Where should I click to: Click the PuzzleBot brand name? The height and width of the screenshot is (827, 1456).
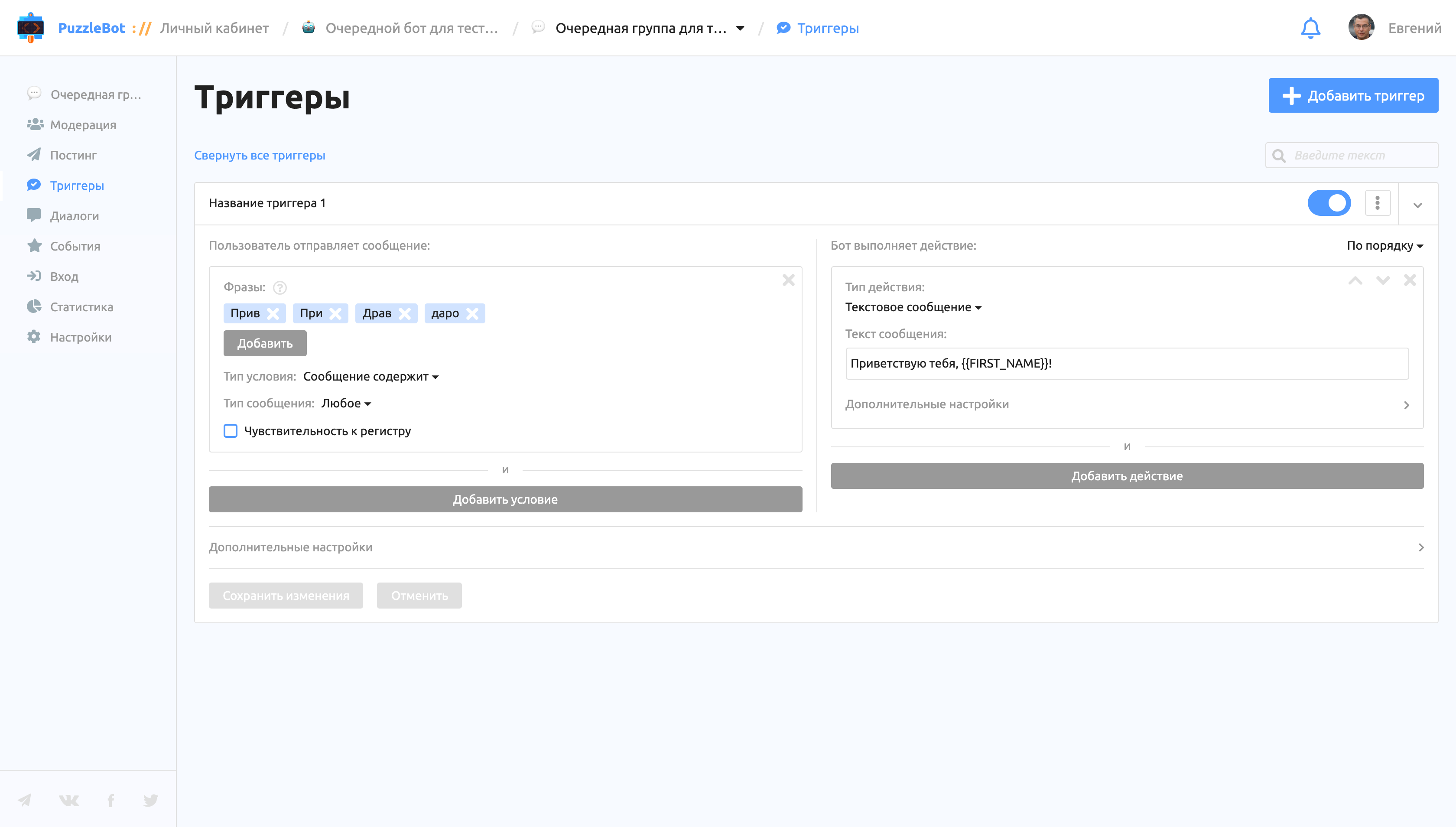tap(91, 28)
